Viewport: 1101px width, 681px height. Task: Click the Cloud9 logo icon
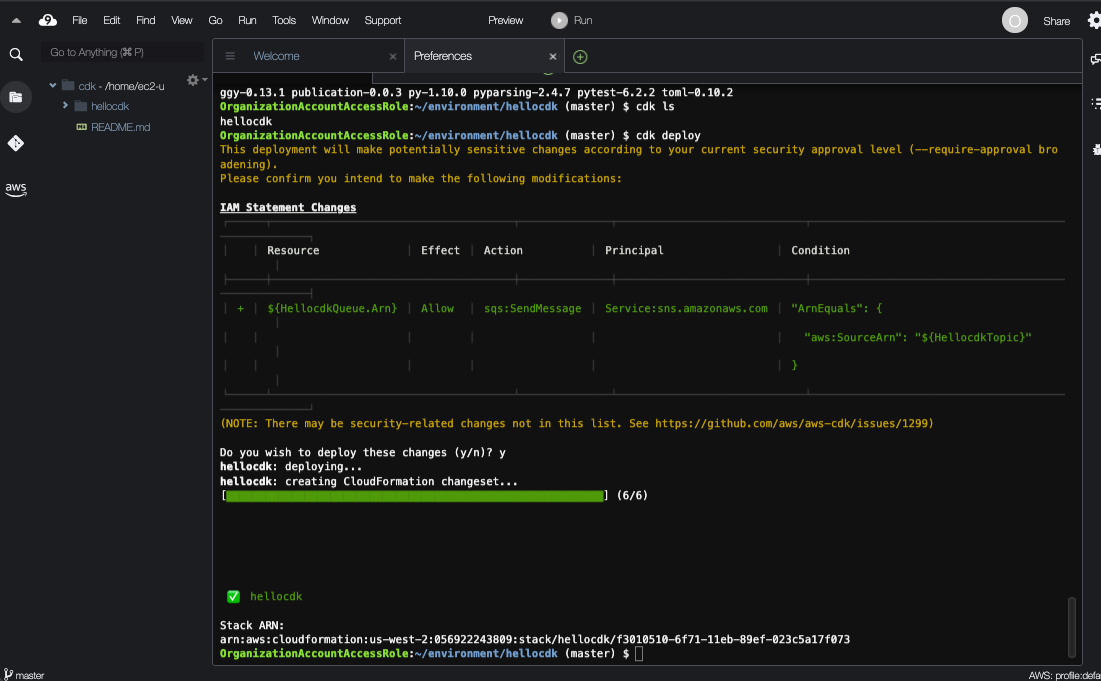(x=48, y=20)
